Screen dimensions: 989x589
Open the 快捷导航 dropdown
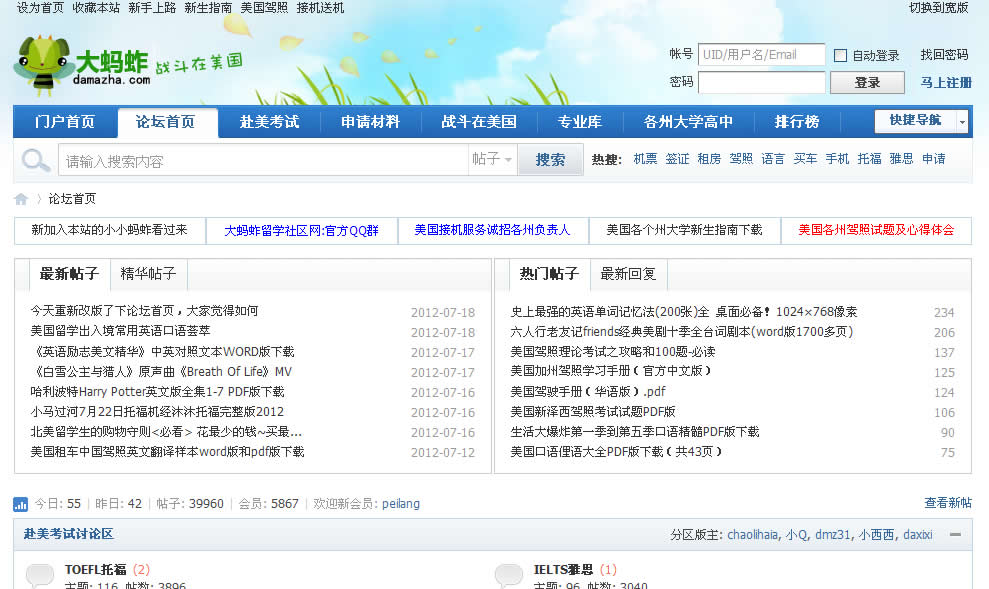click(x=921, y=121)
